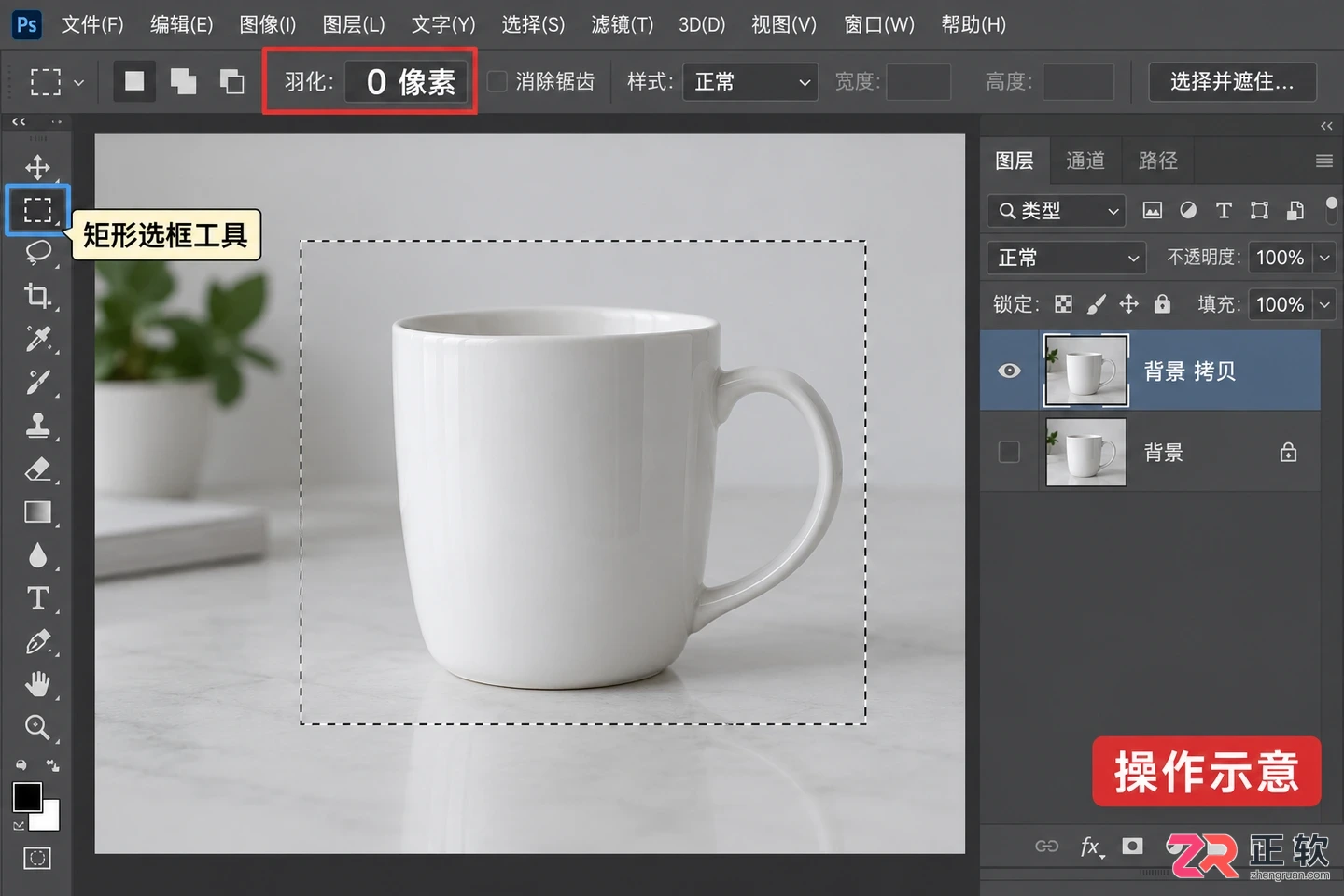Select the Eyedropper tool
This screenshot has height=896, width=1344.
point(37,338)
